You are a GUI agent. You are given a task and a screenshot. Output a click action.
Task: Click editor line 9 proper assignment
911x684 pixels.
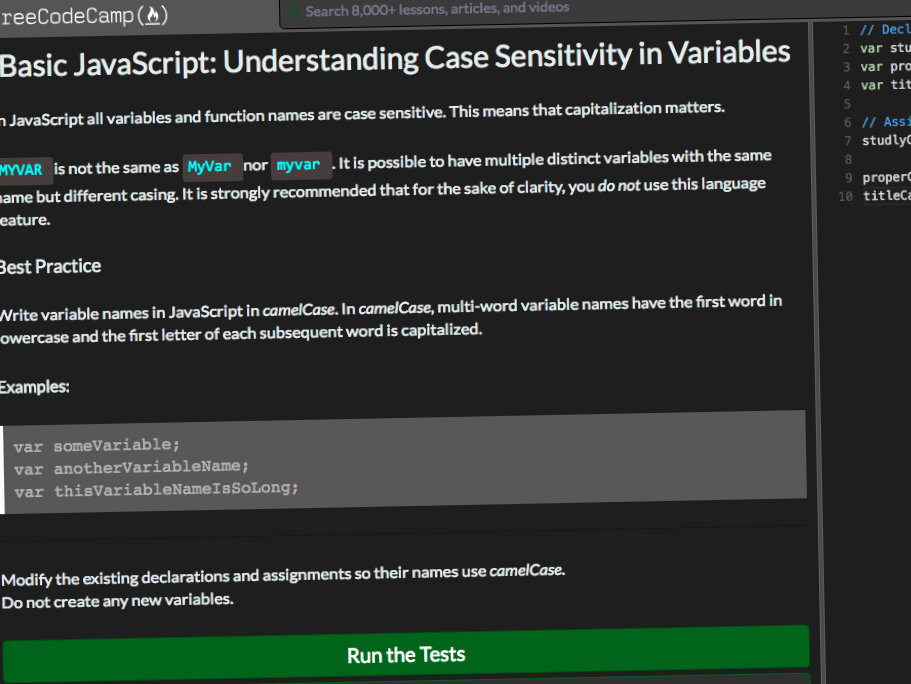click(x=886, y=177)
